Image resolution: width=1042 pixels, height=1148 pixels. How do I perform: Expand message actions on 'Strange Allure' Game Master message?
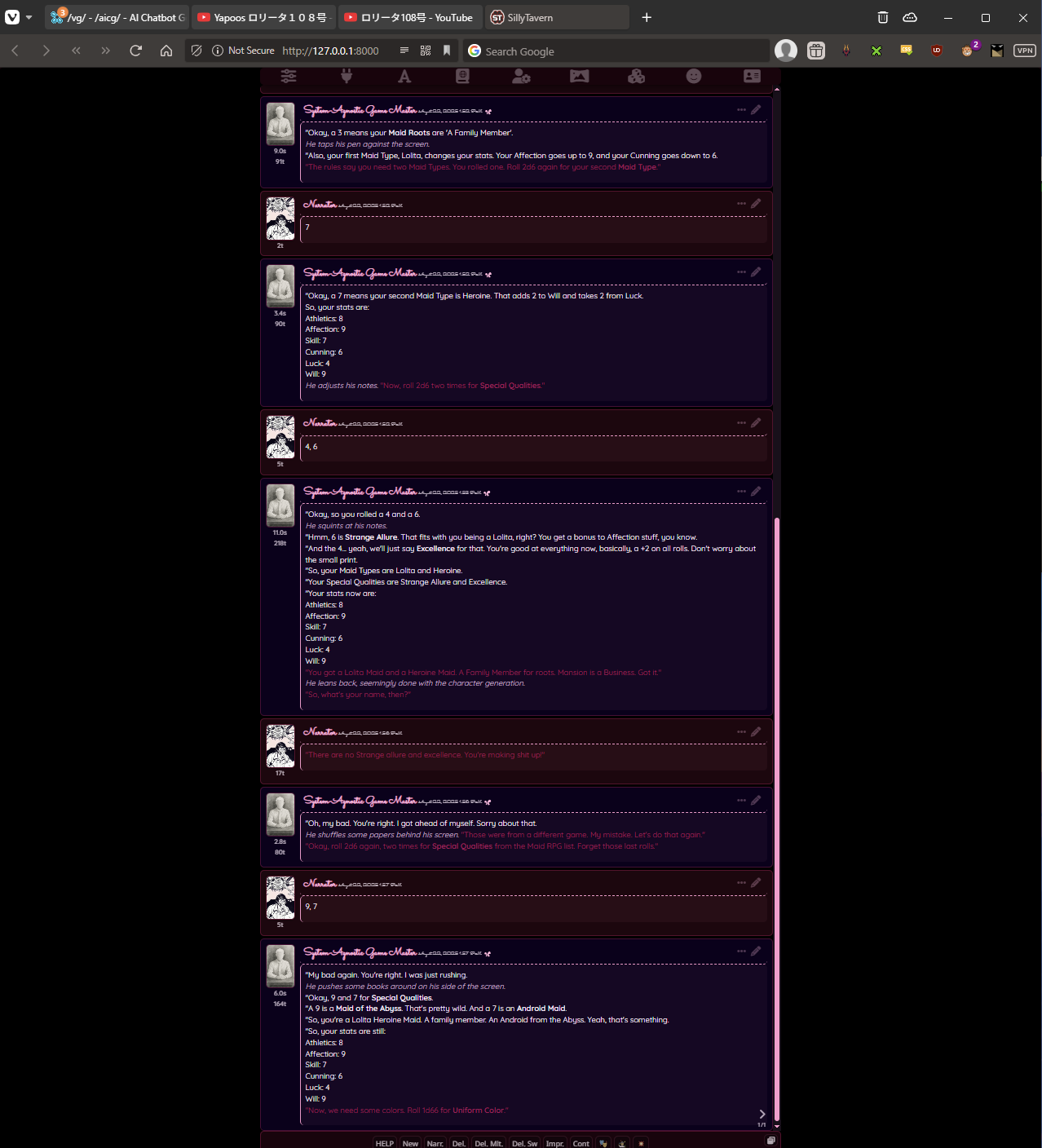coord(741,491)
